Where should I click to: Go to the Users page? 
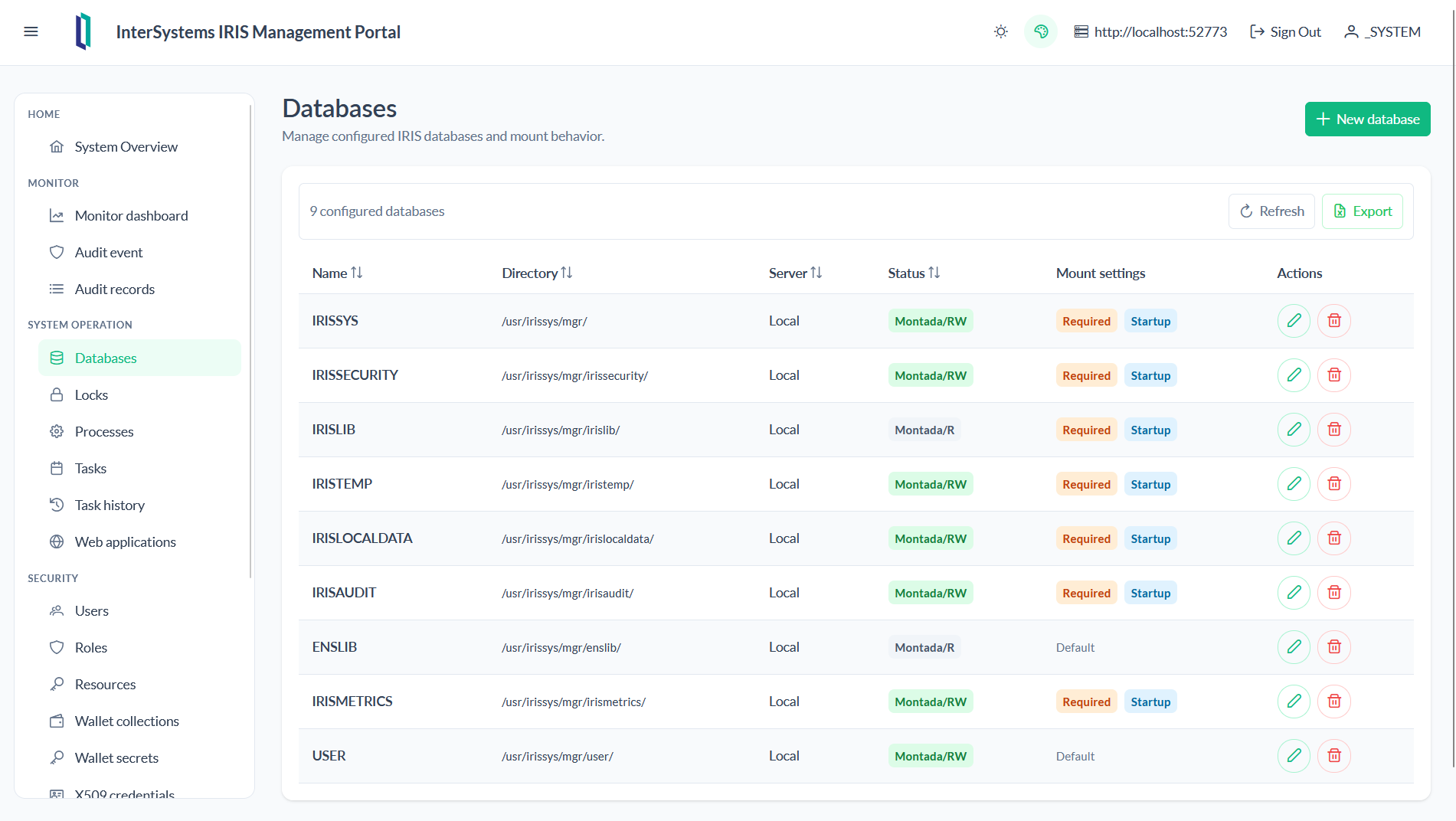[139, 610]
